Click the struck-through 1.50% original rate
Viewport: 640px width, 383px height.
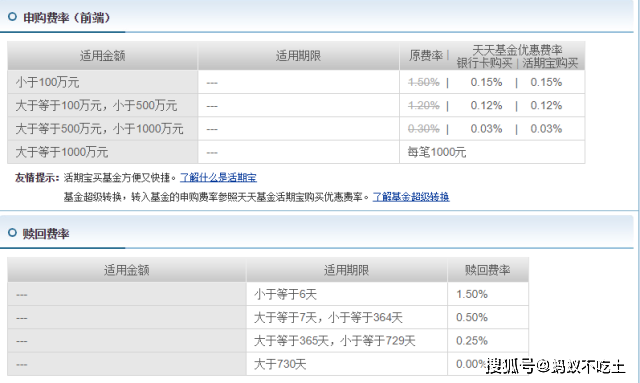pyautogui.click(x=424, y=82)
